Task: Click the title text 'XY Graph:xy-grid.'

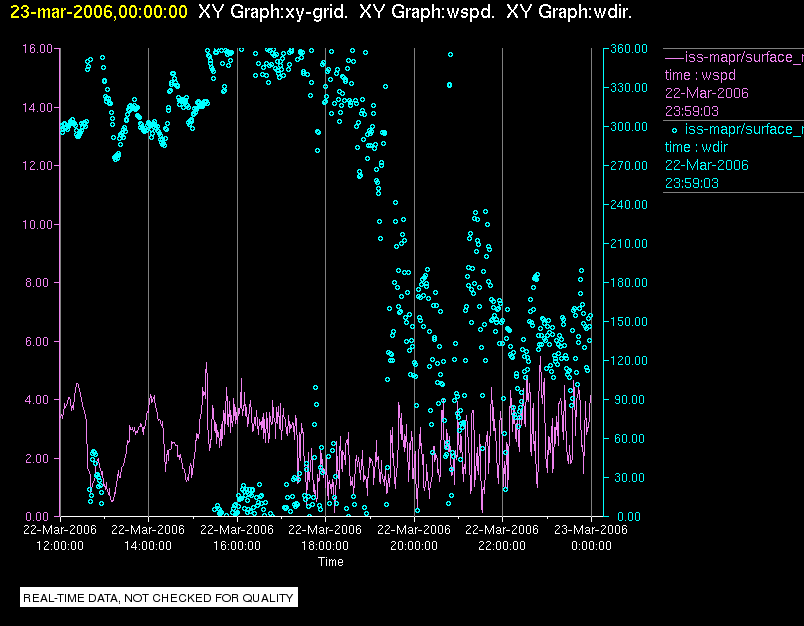Action: [x=273, y=12]
